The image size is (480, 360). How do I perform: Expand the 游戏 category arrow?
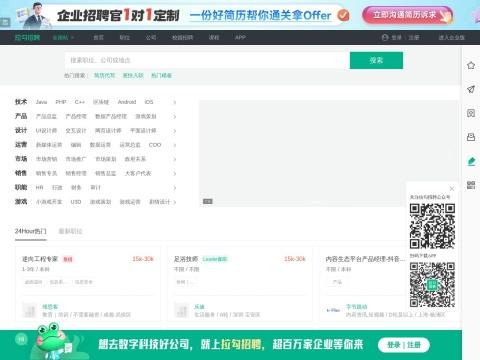174,202
